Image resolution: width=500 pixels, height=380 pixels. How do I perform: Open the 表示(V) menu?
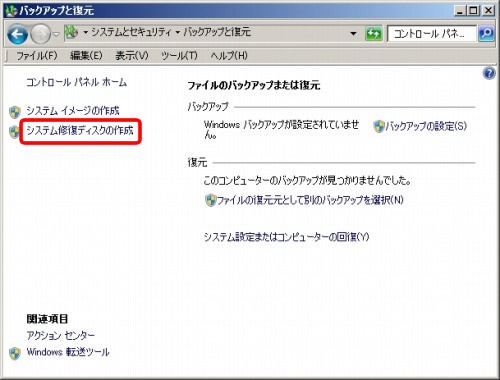pos(132,56)
